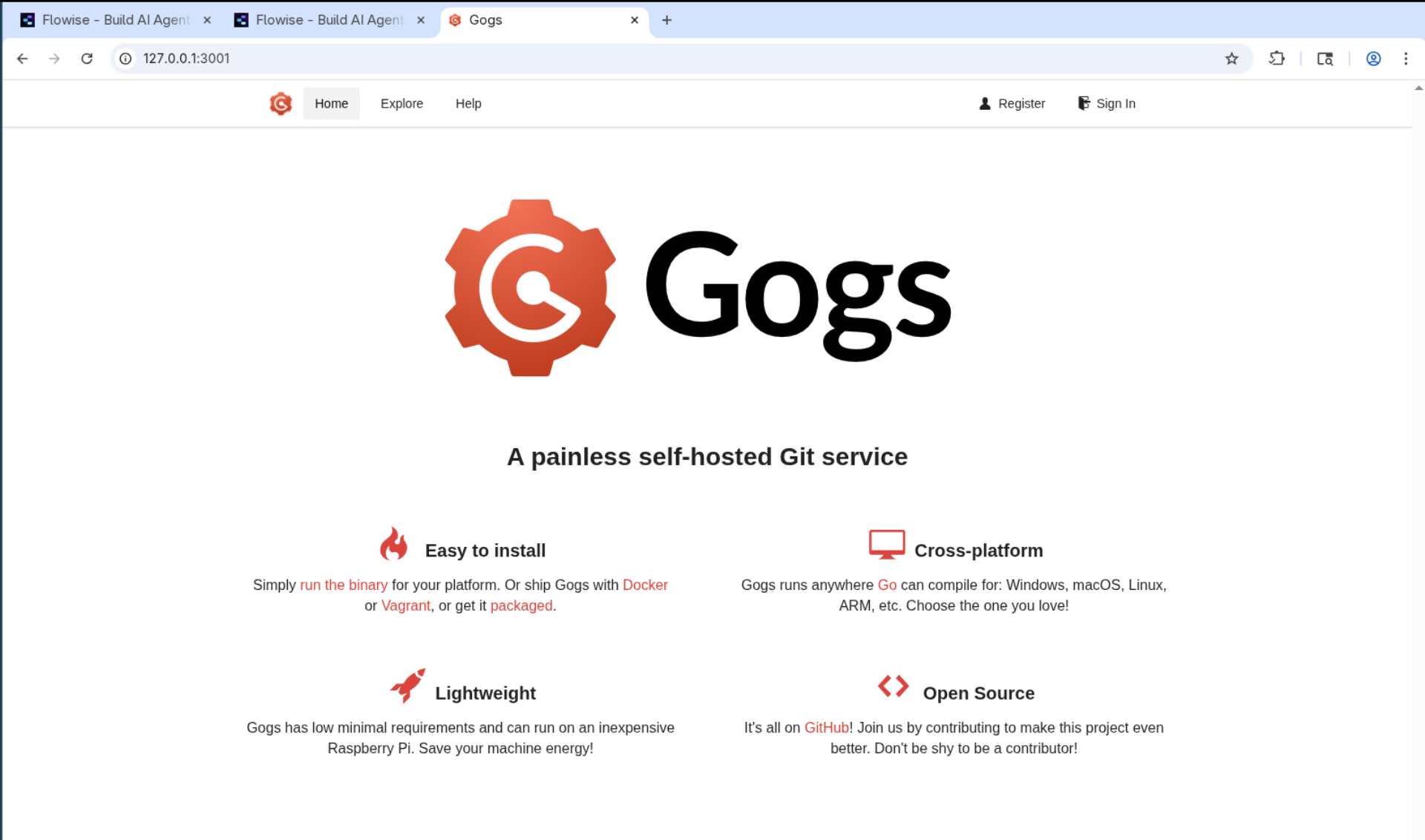The width and height of the screenshot is (1425, 840).
Task: Click the flame icon beside Easy to install
Action: pos(394,543)
